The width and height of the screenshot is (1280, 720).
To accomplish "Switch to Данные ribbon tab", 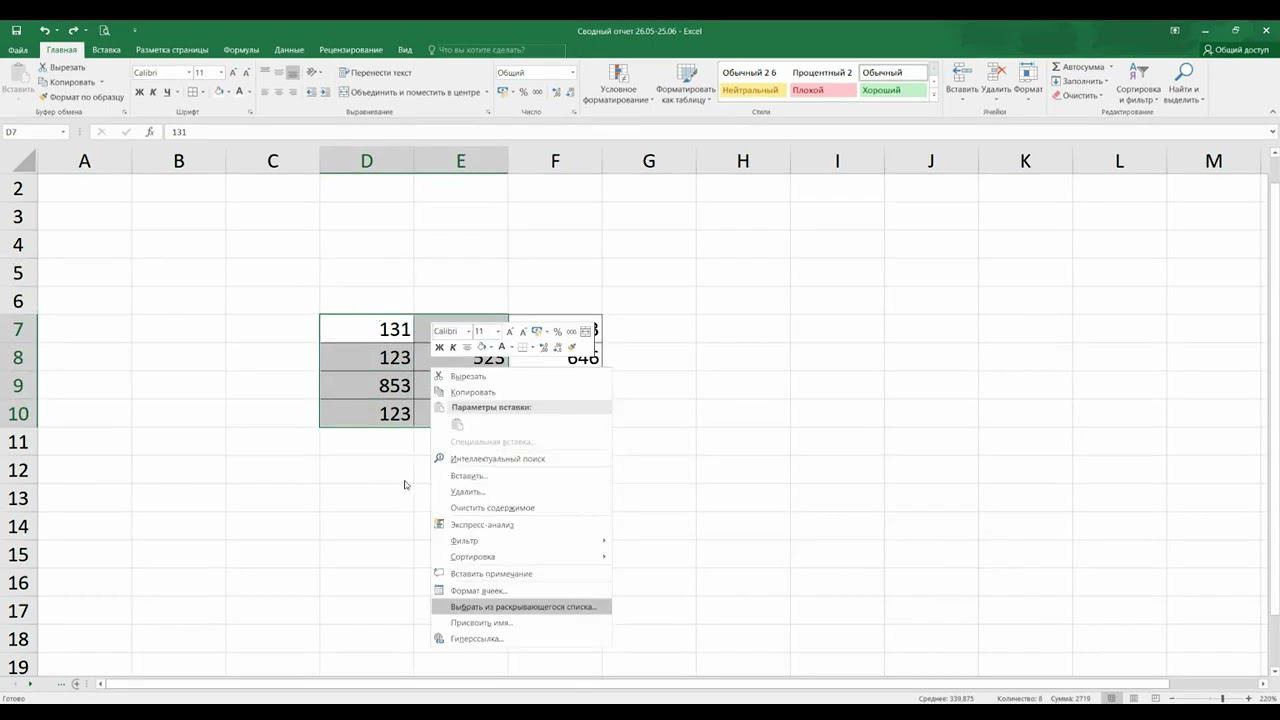I will coord(289,50).
